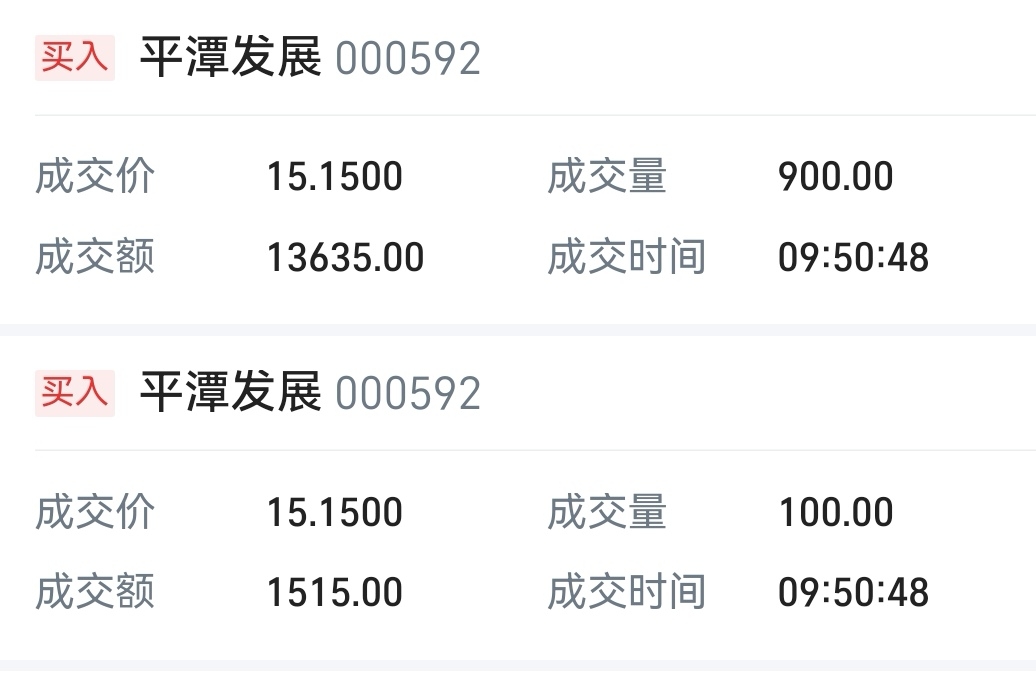Tap the 成交额 label in the first record
Viewport: 1036px width, 697px height.
(x=95, y=258)
